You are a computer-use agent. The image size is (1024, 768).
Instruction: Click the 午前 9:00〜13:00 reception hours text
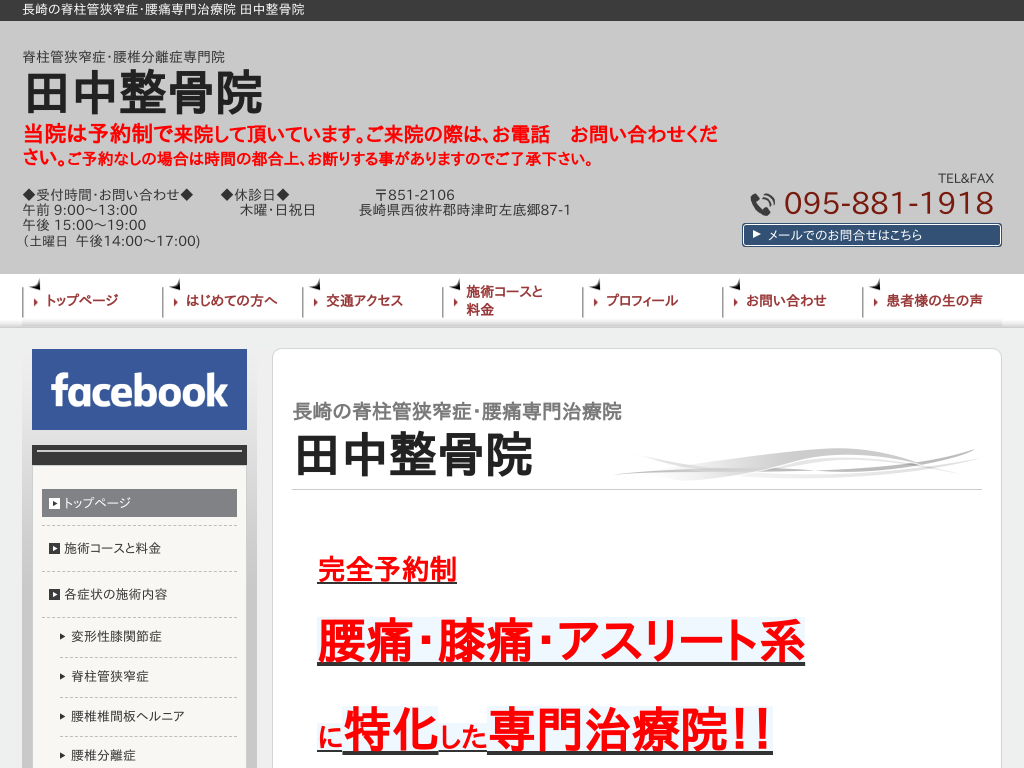point(80,210)
